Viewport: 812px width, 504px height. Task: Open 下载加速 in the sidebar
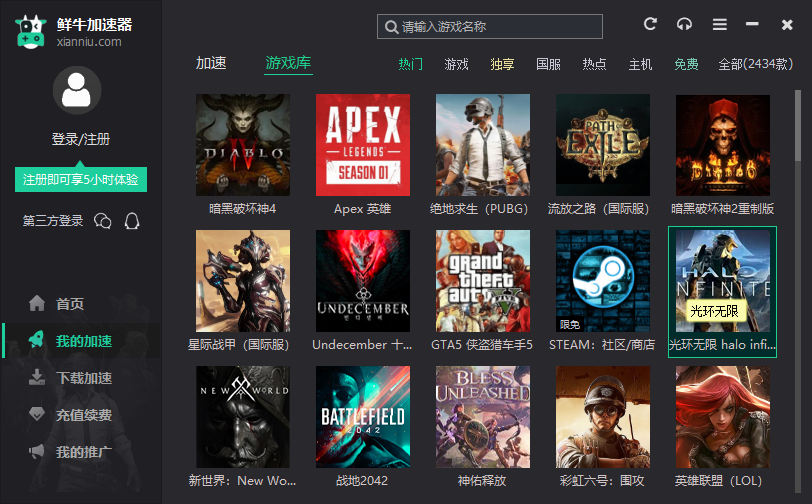pyautogui.click(x=83, y=378)
